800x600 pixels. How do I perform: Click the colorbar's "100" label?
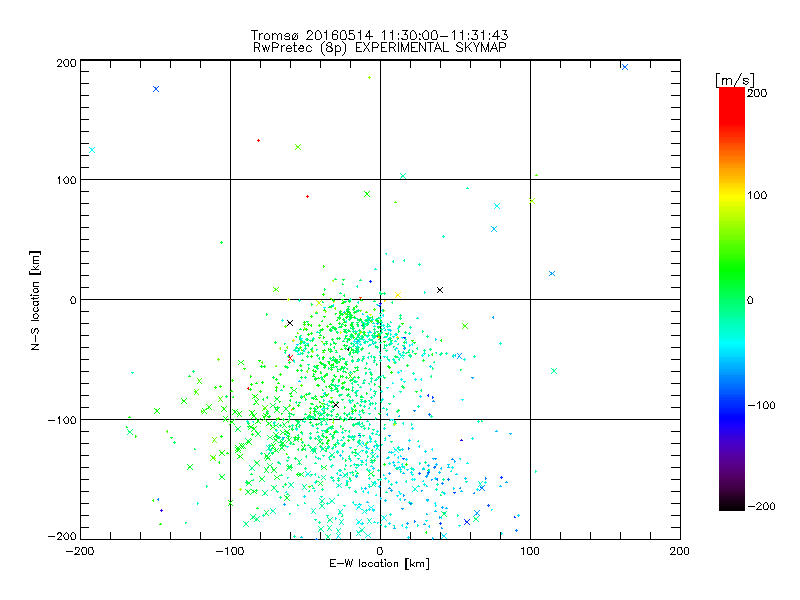coord(757,195)
